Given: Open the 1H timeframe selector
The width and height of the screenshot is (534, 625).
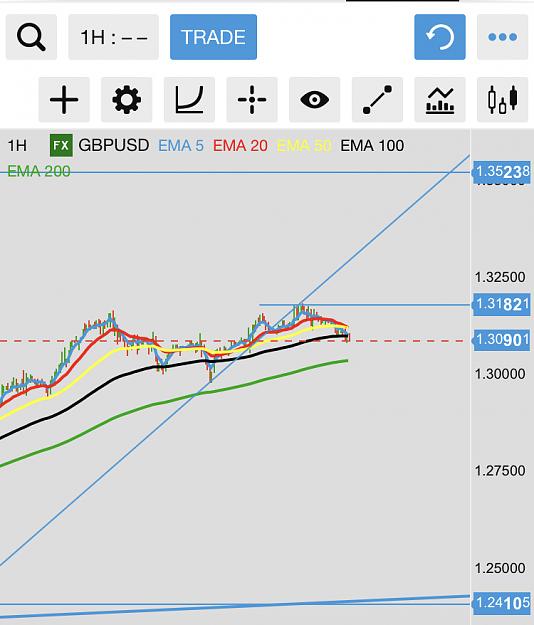Looking at the screenshot, I should [114, 37].
